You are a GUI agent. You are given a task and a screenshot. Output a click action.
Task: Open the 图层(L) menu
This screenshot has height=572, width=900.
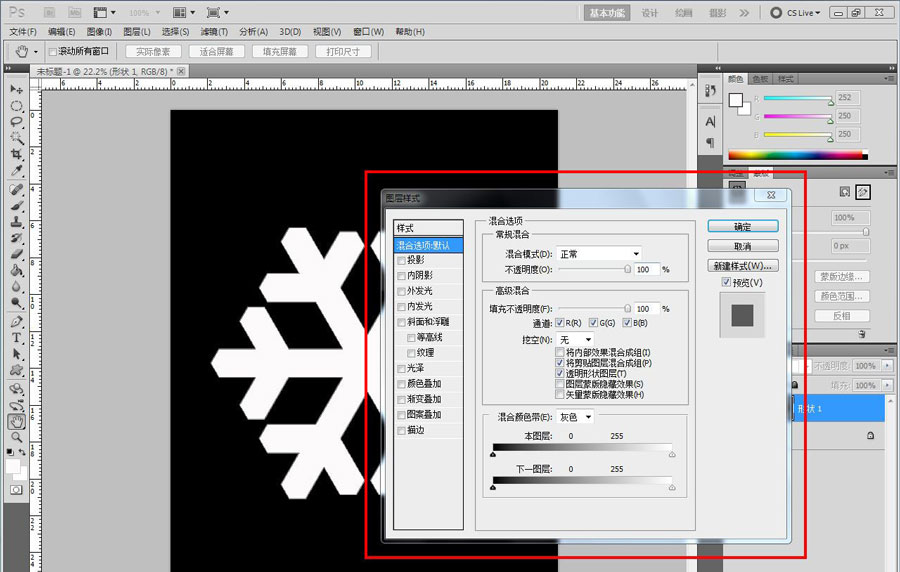[x=136, y=32]
